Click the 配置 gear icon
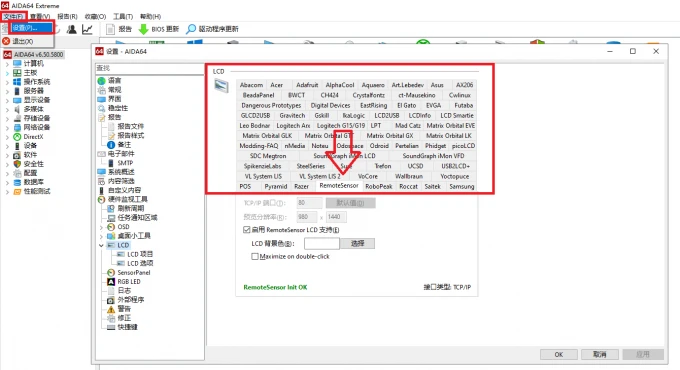 pos(17,173)
